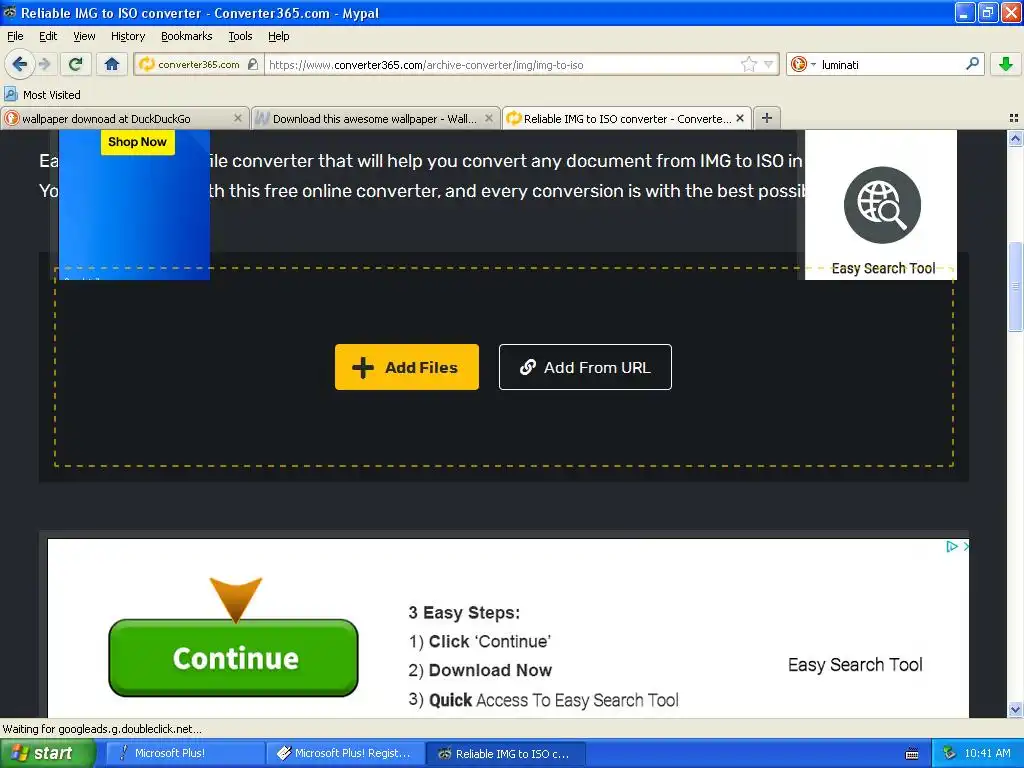Click the green Continue ad button
The width and height of the screenshot is (1024, 768).
[x=233, y=658]
